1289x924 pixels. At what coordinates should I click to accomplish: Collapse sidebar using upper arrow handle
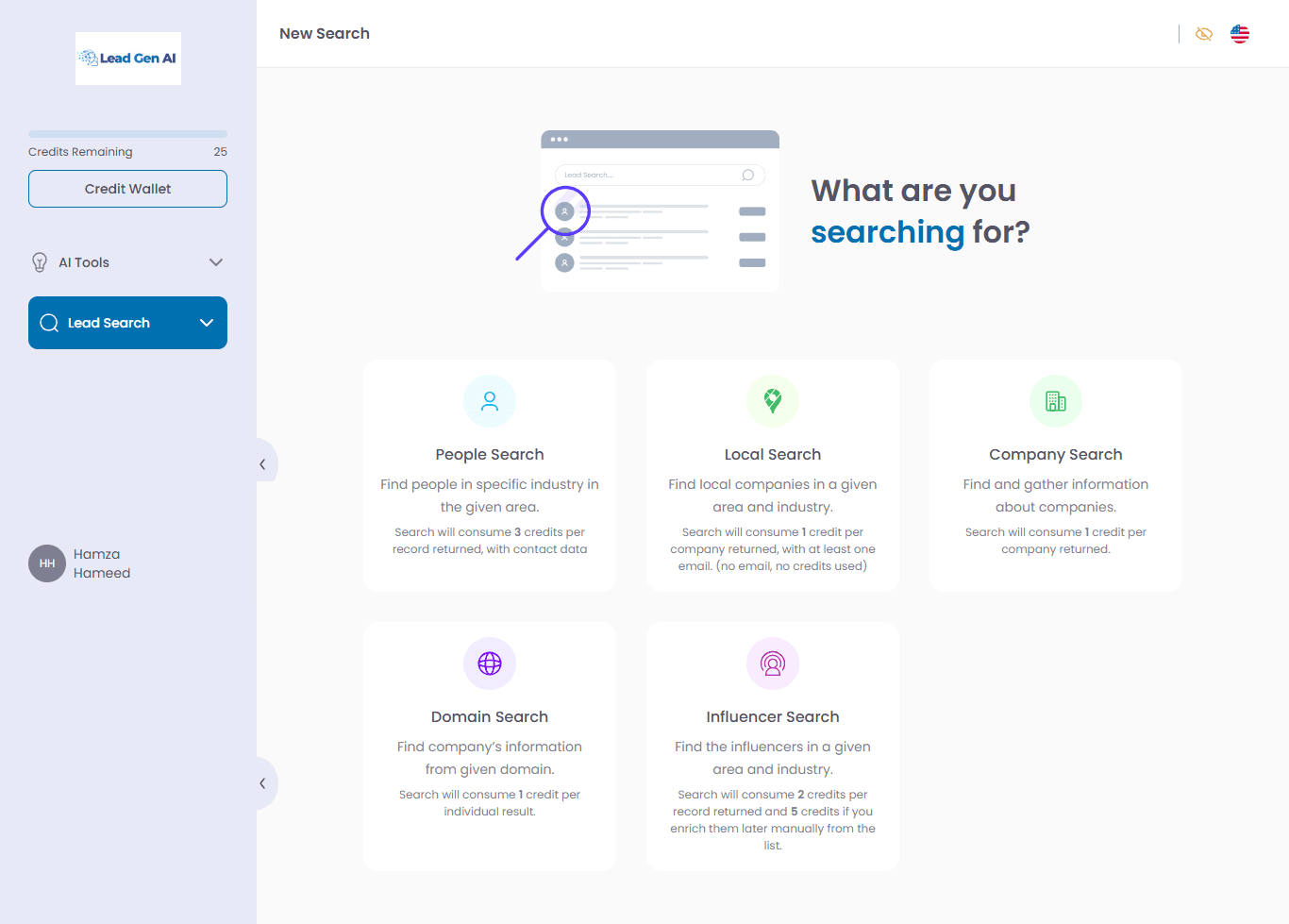pos(263,464)
